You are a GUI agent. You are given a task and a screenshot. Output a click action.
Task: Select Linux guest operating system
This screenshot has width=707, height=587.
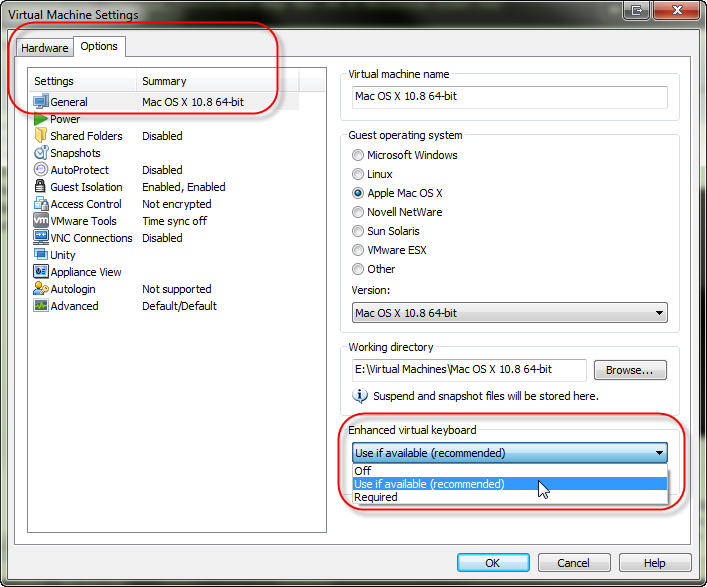point(358,174)
